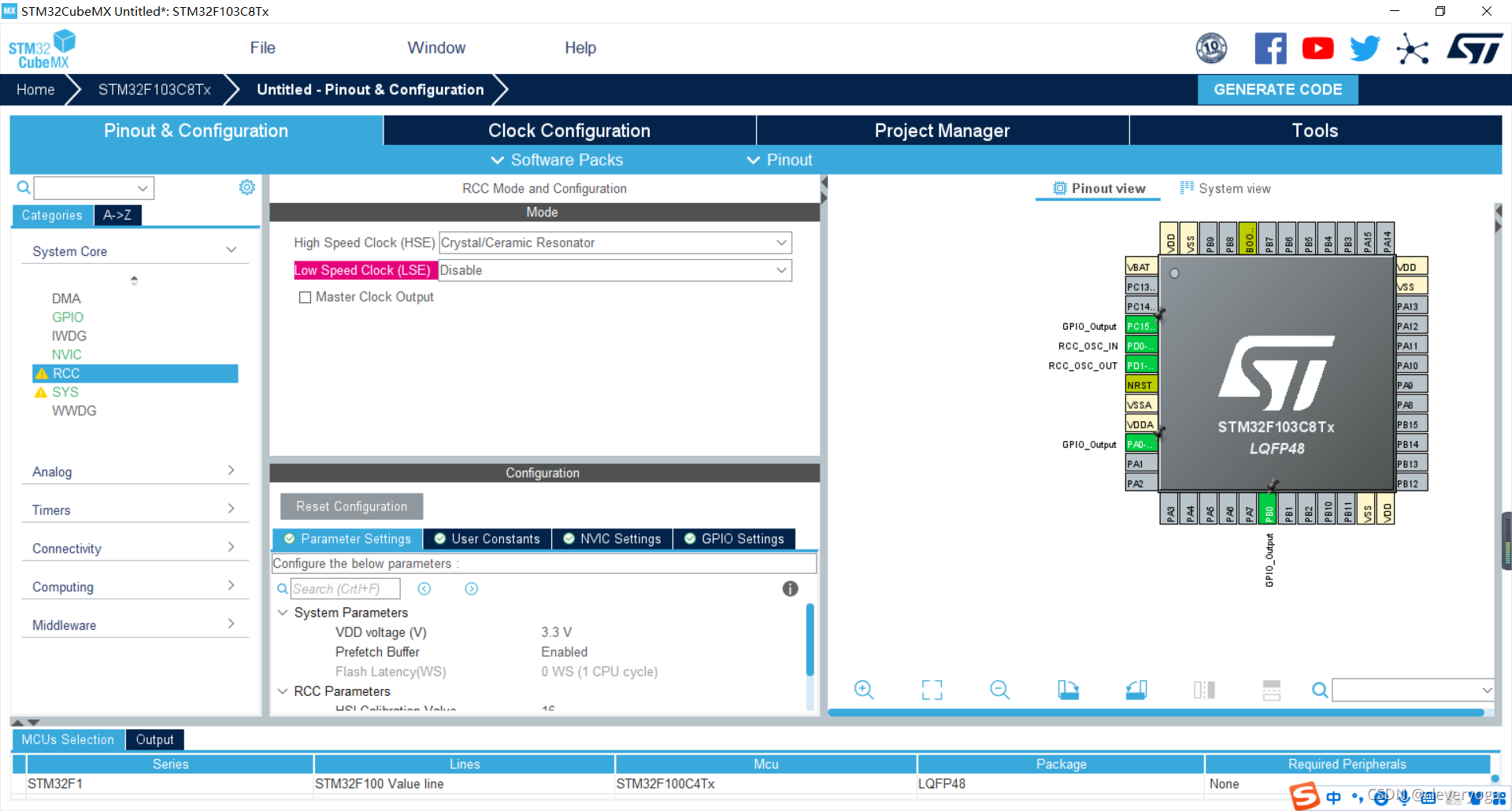This screenshot has height=811, width=1512.
Task: Click the ST logo icon
Action: tap(1475, 49)
